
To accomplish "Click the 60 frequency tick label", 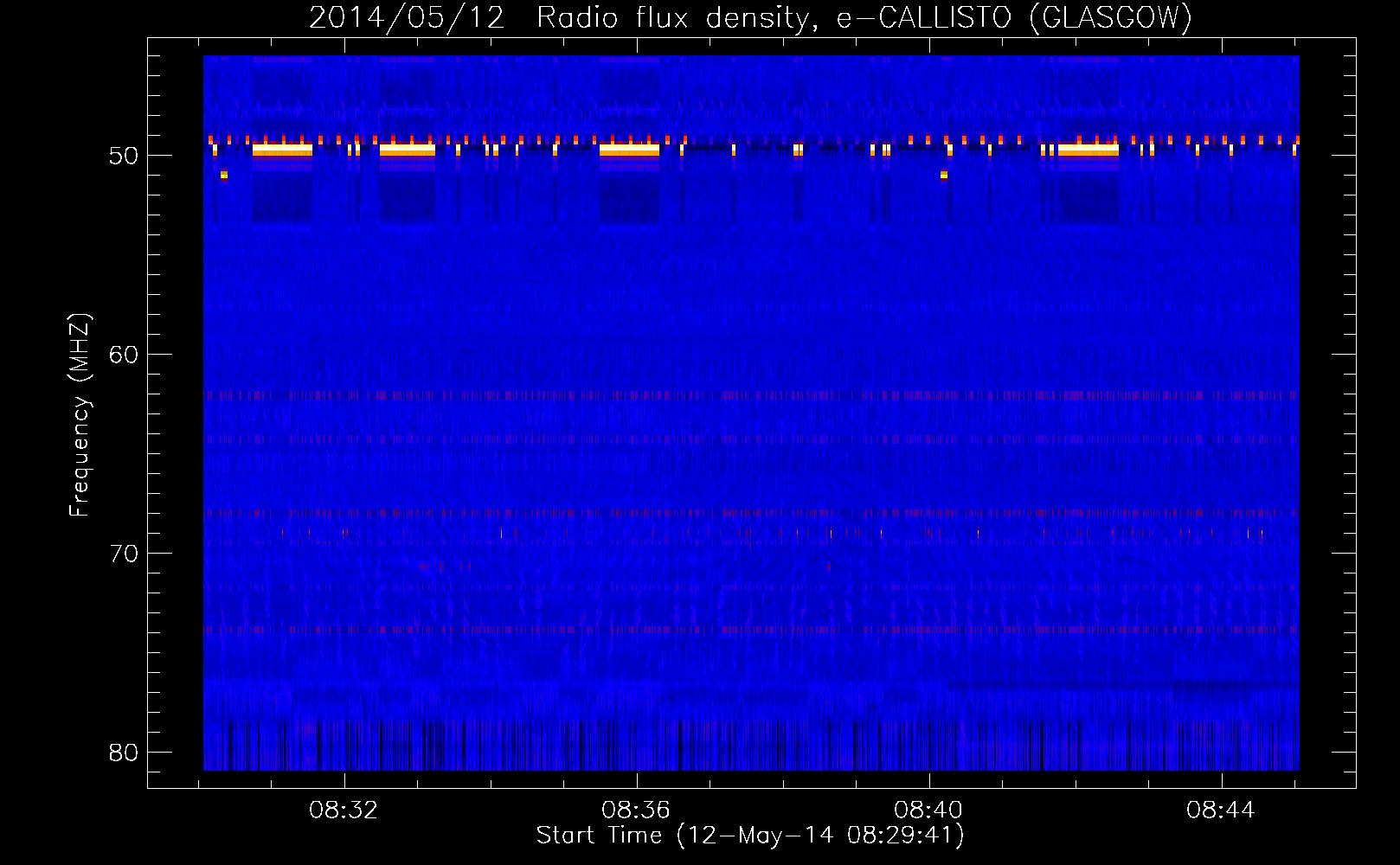I will click(x=124, y=355).
